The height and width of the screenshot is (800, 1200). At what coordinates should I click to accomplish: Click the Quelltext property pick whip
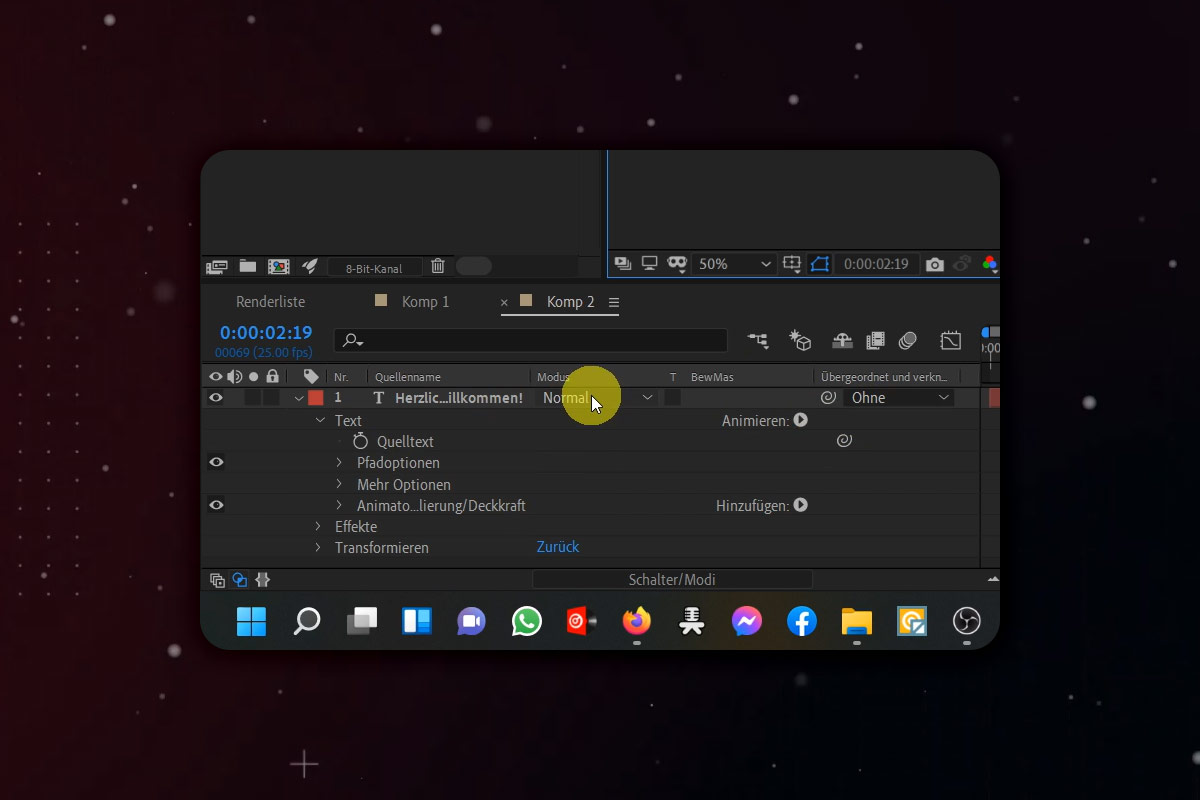pyautogui.click(x=844, y=440)
